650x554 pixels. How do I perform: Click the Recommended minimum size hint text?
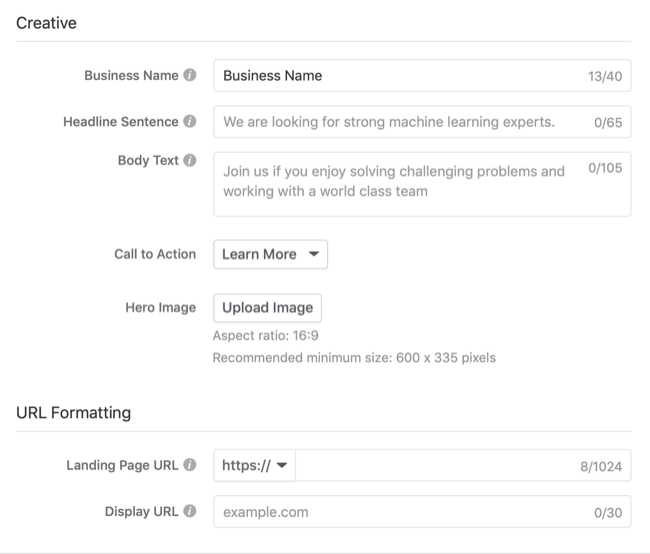354,357
